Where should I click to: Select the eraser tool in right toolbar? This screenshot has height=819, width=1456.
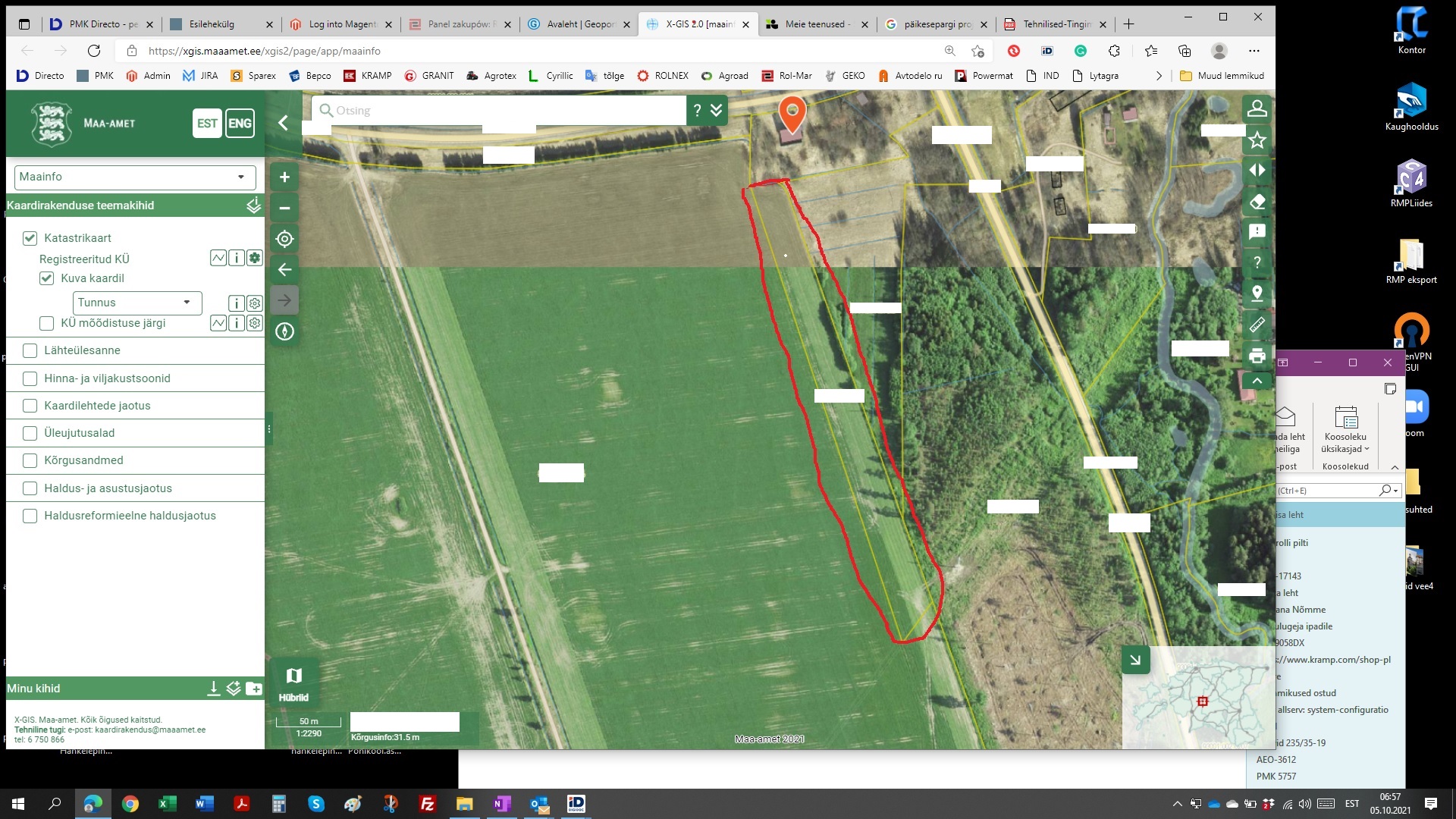point(1257,202)
